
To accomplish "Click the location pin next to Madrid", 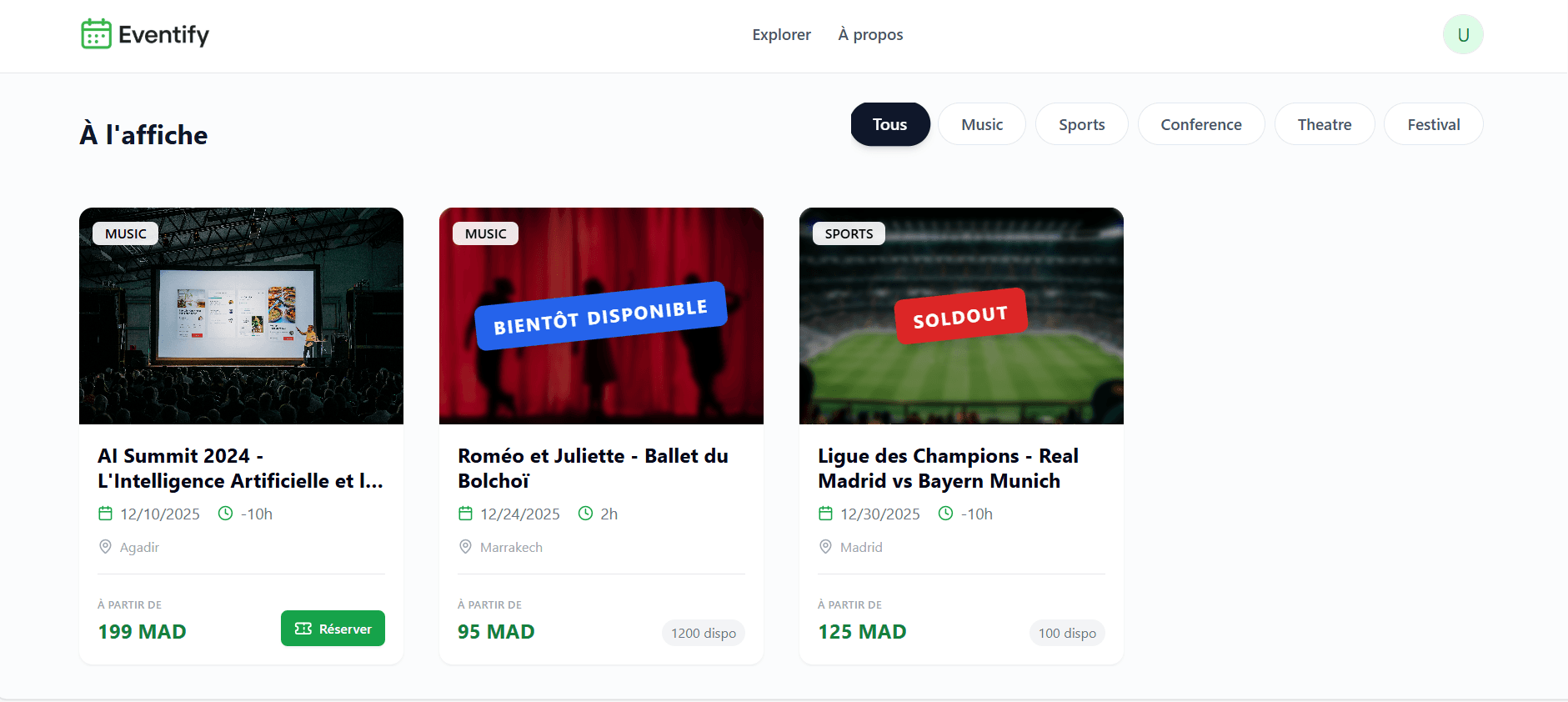I will (x=826, y=546).
